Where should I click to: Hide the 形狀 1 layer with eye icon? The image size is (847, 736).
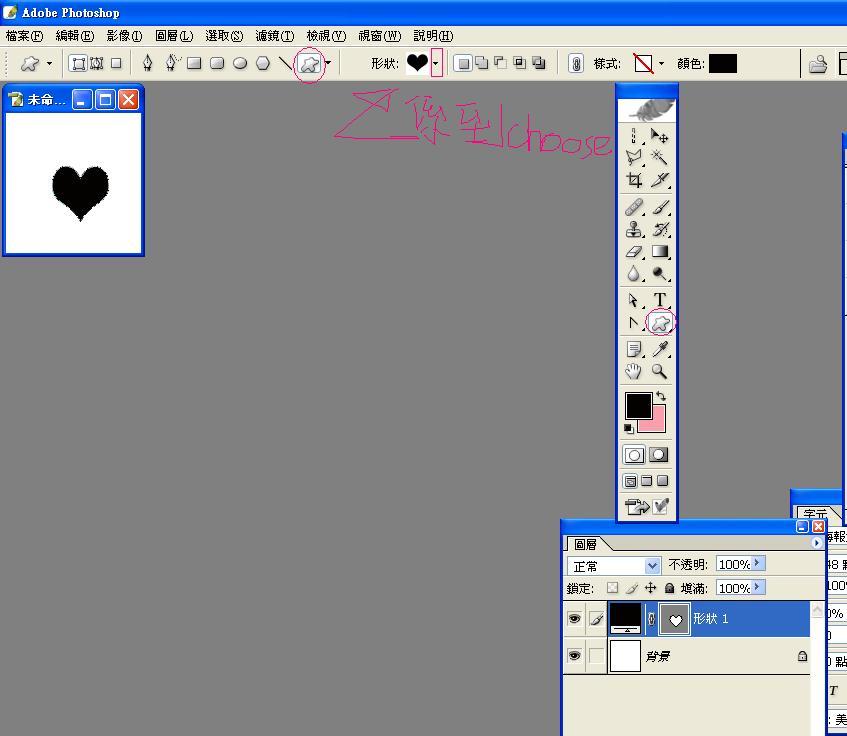tap(574, 619)
